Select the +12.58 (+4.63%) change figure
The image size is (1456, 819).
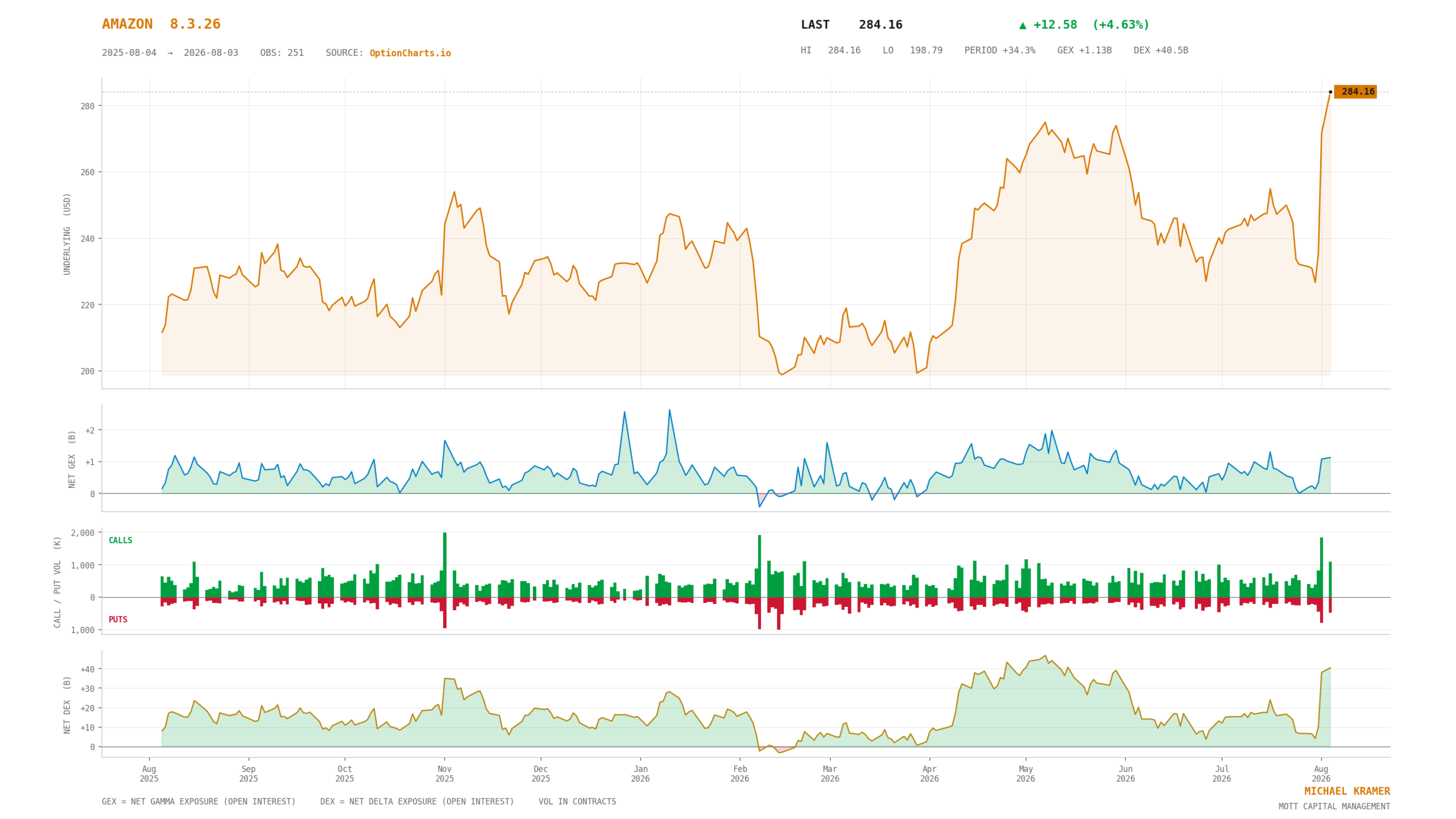click(x=1084, y=24)
